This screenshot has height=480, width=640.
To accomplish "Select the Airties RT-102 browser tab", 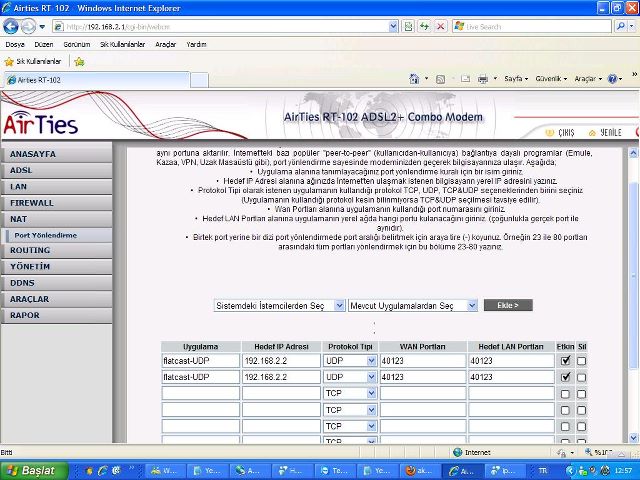I will 97,80.
